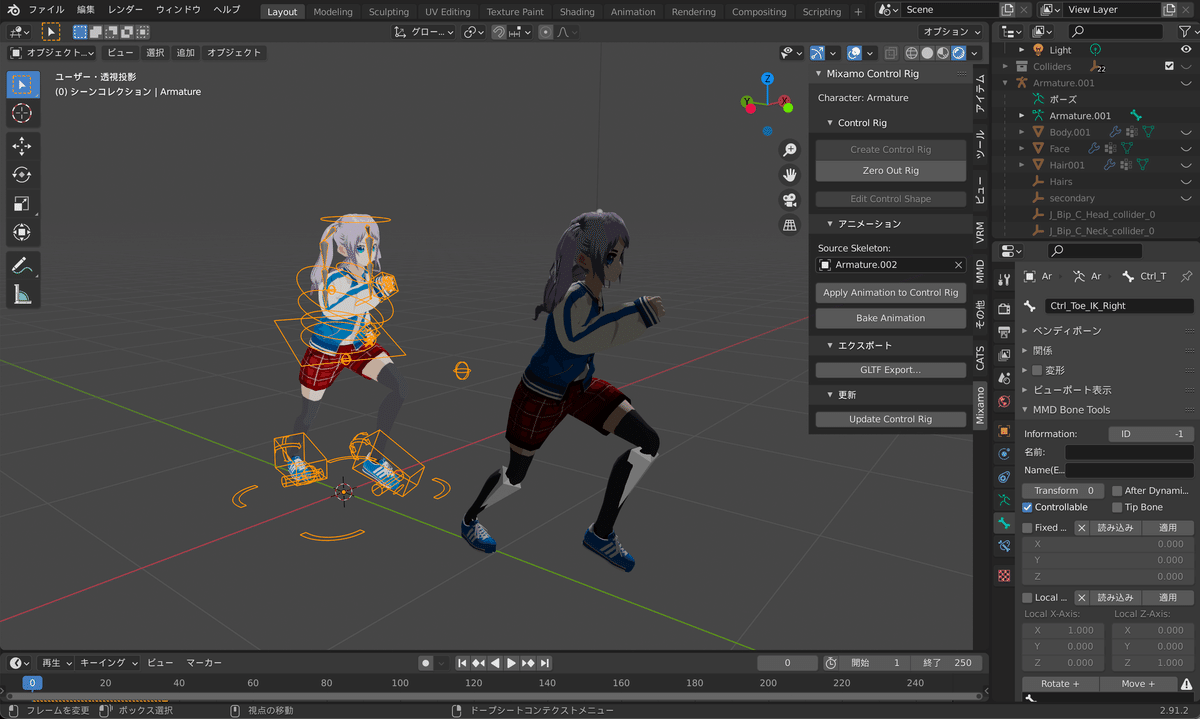Activate the Rotate tool
This screenshot has height=719, width=1200.
click(x=24, y=175)
